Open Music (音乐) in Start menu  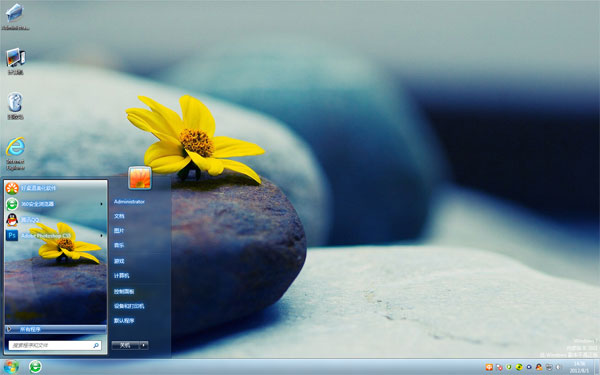(119, 245)
